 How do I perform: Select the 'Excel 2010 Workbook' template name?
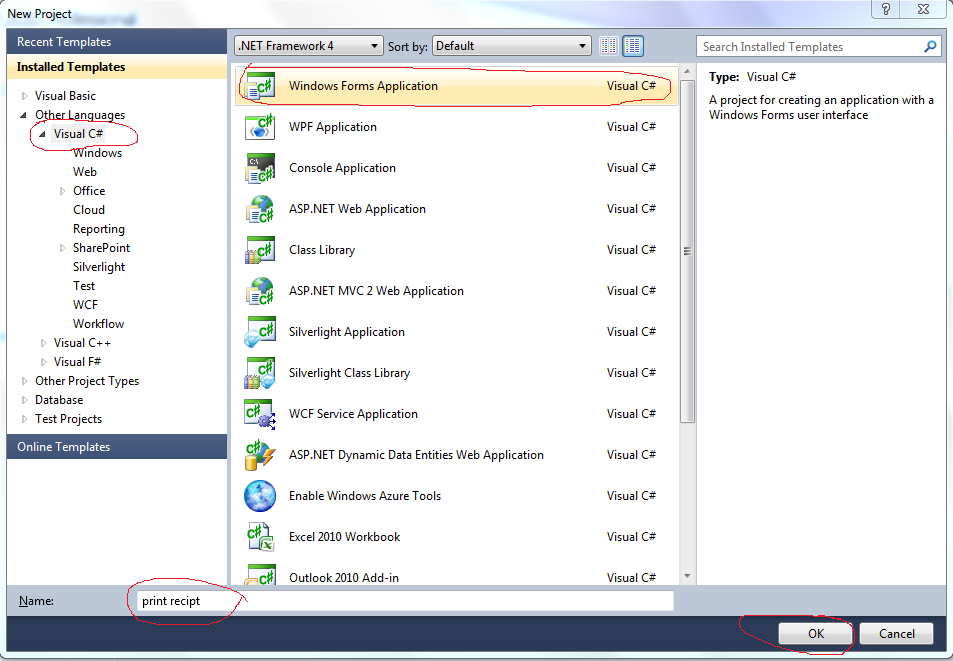(344, 537)
